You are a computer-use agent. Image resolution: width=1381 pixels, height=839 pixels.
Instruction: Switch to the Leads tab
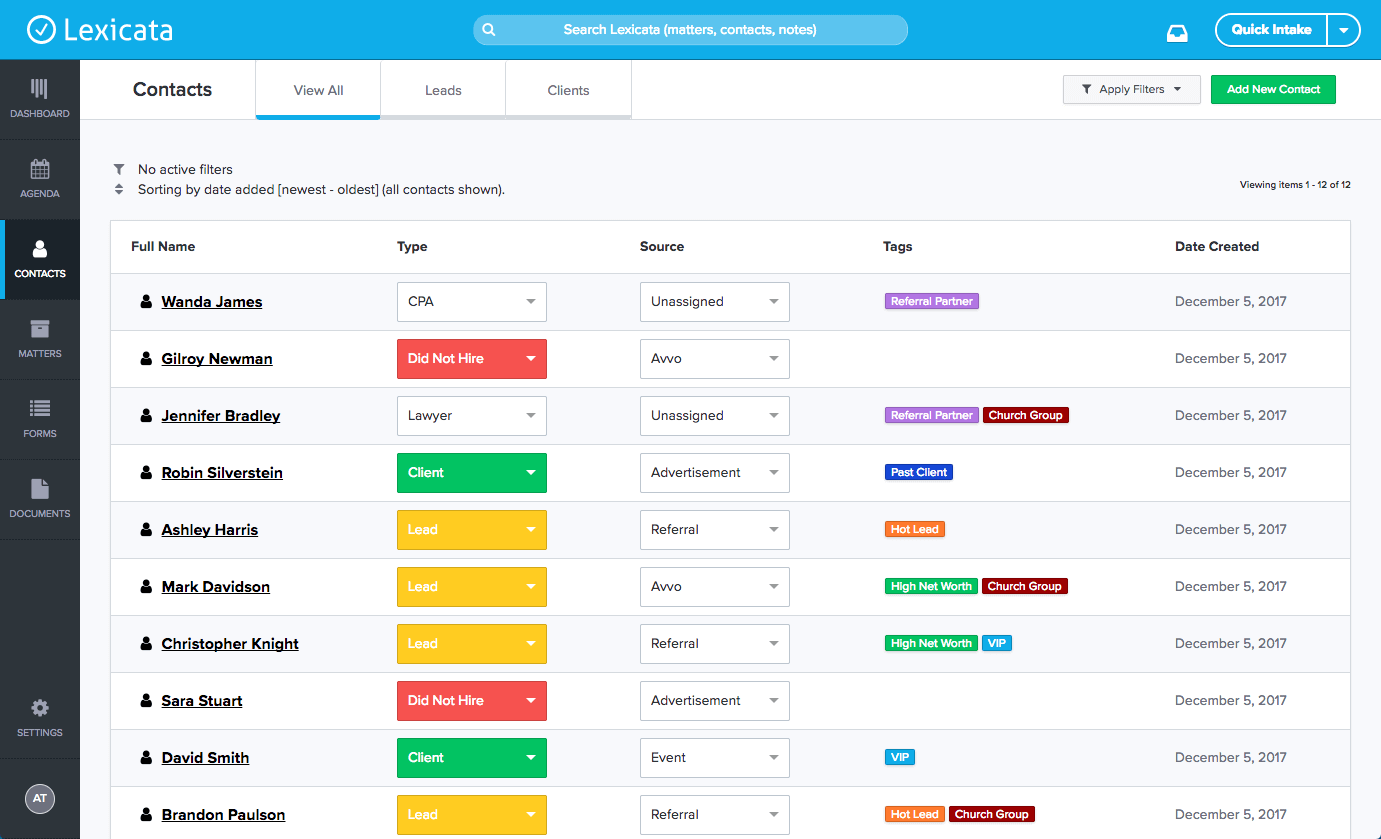click(x=443, y=90)
